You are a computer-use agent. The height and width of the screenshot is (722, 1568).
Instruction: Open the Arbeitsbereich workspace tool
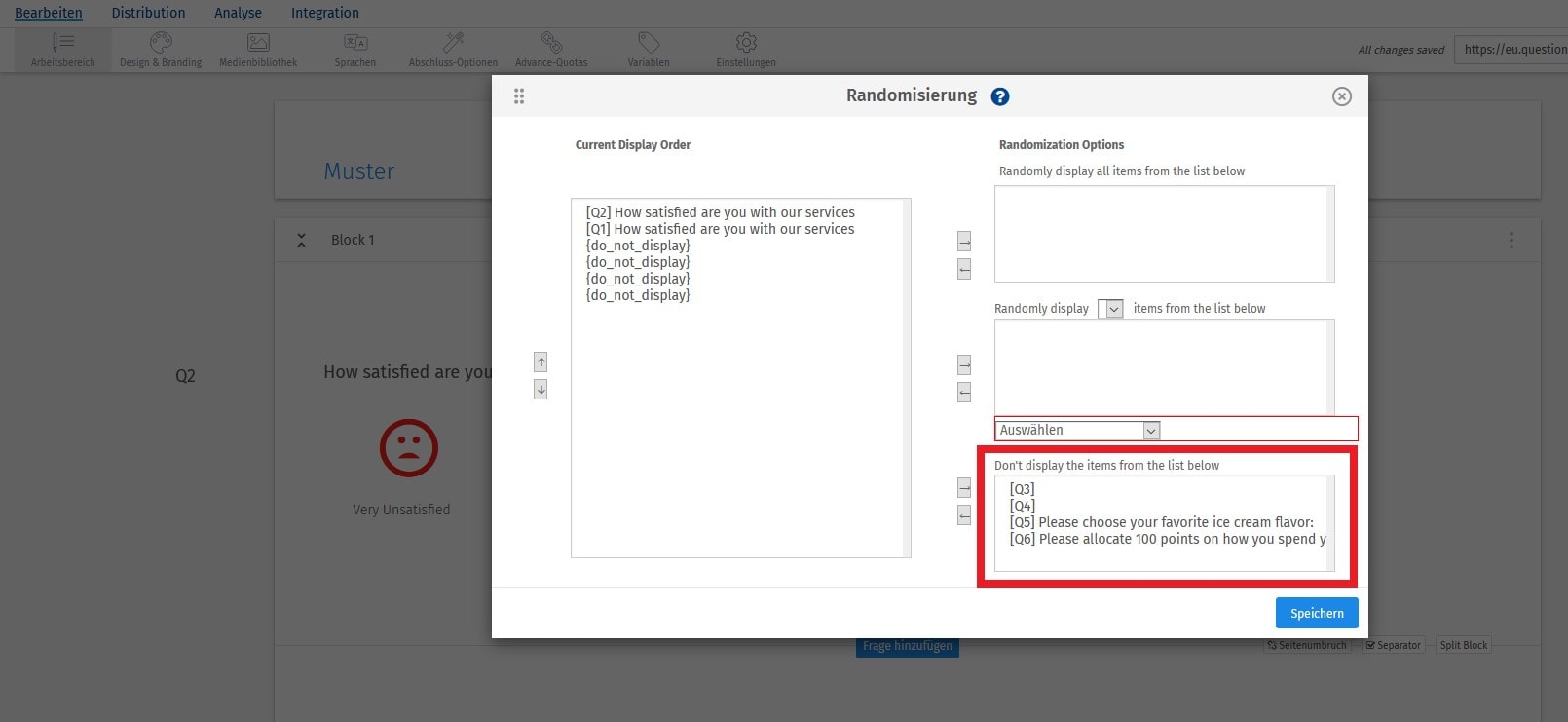(x=63, y=50)
